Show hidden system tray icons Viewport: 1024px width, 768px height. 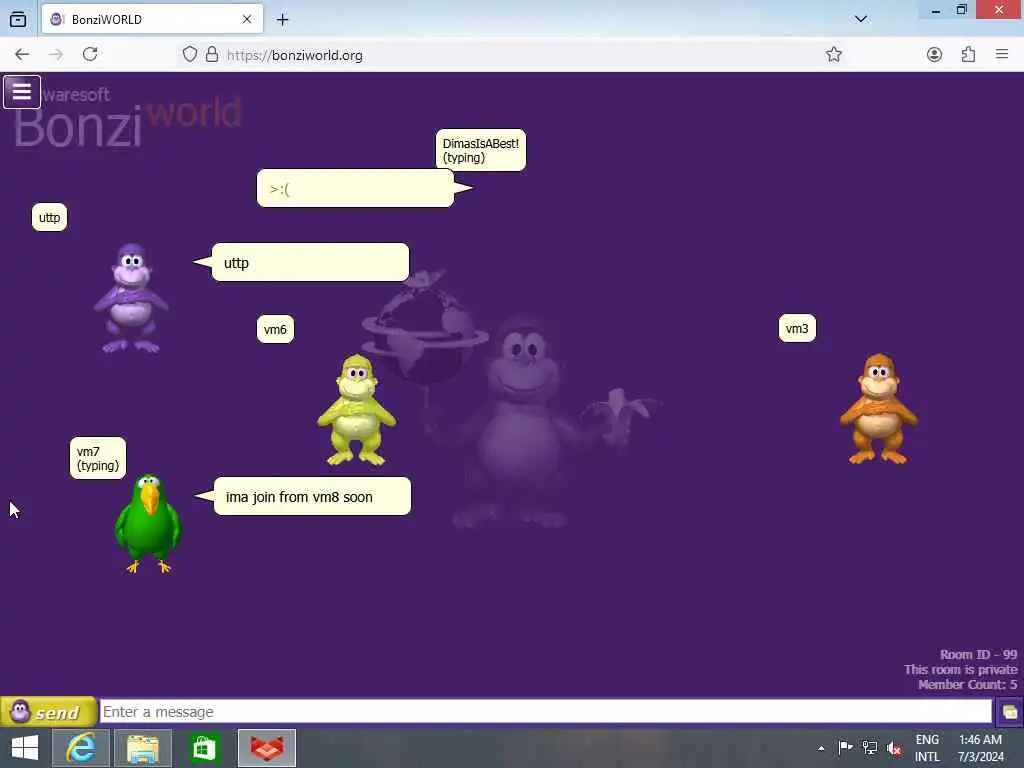click(x=821, y=748)
